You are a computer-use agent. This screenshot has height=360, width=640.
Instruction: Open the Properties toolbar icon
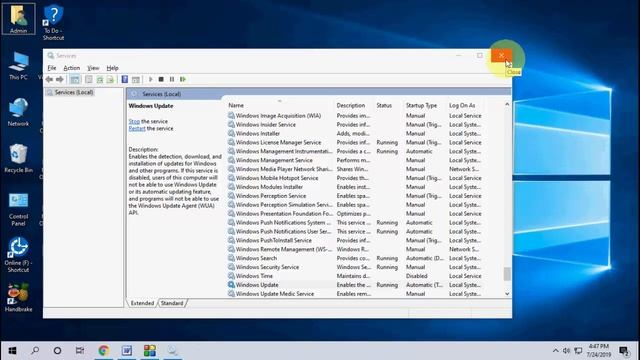89,79
